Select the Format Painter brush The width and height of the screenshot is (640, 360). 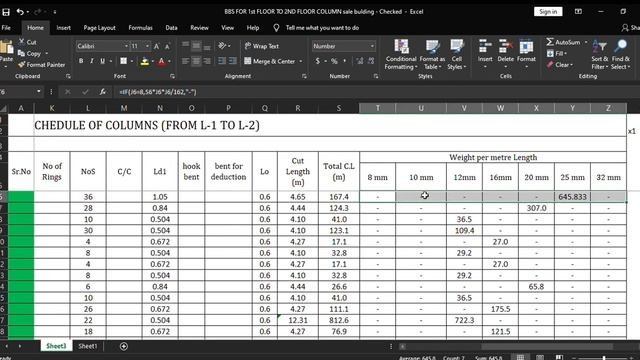[22, 64]
